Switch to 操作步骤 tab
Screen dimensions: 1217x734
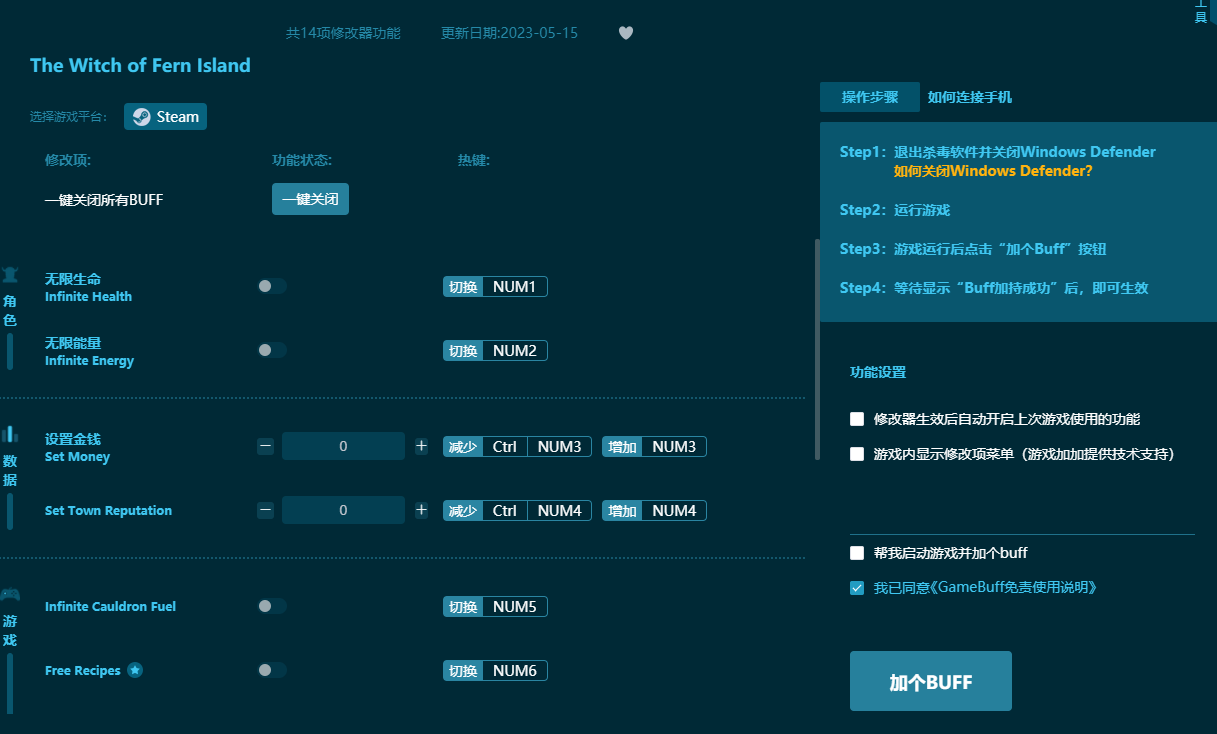pyautogui.click(x=869, y=97)
